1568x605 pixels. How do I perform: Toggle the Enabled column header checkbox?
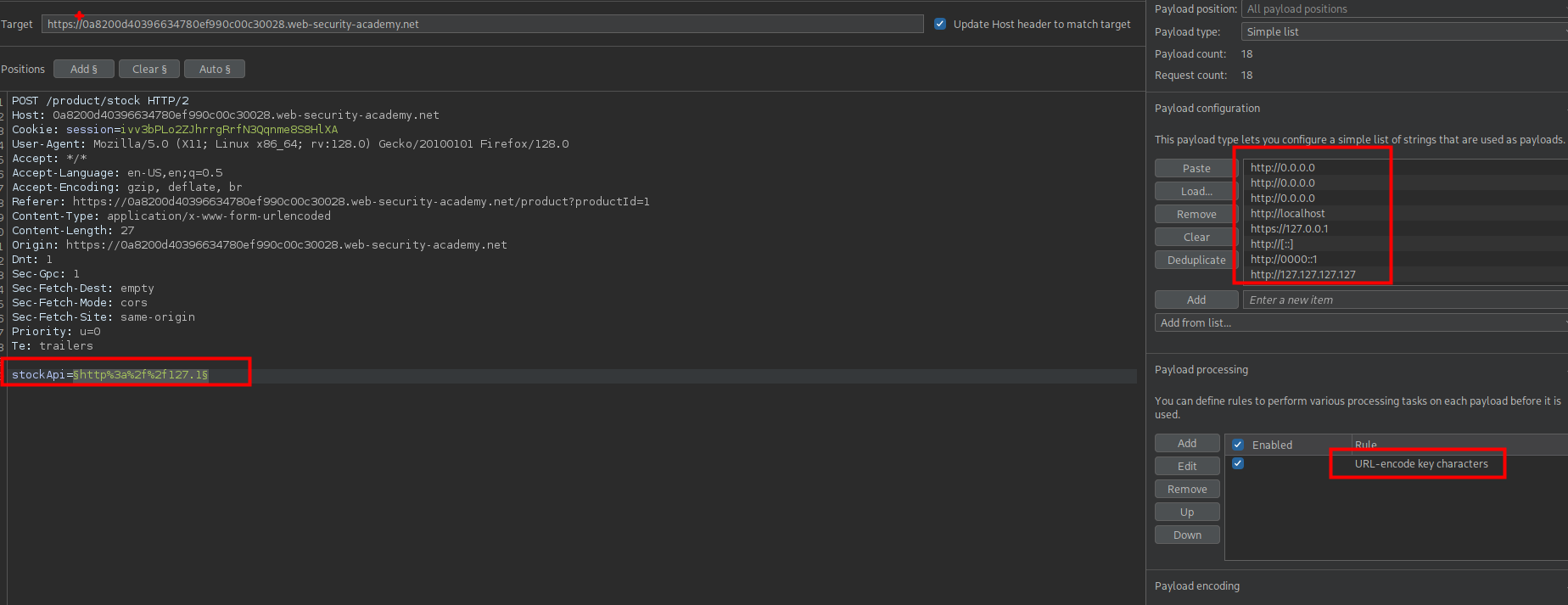(1238, 445)
